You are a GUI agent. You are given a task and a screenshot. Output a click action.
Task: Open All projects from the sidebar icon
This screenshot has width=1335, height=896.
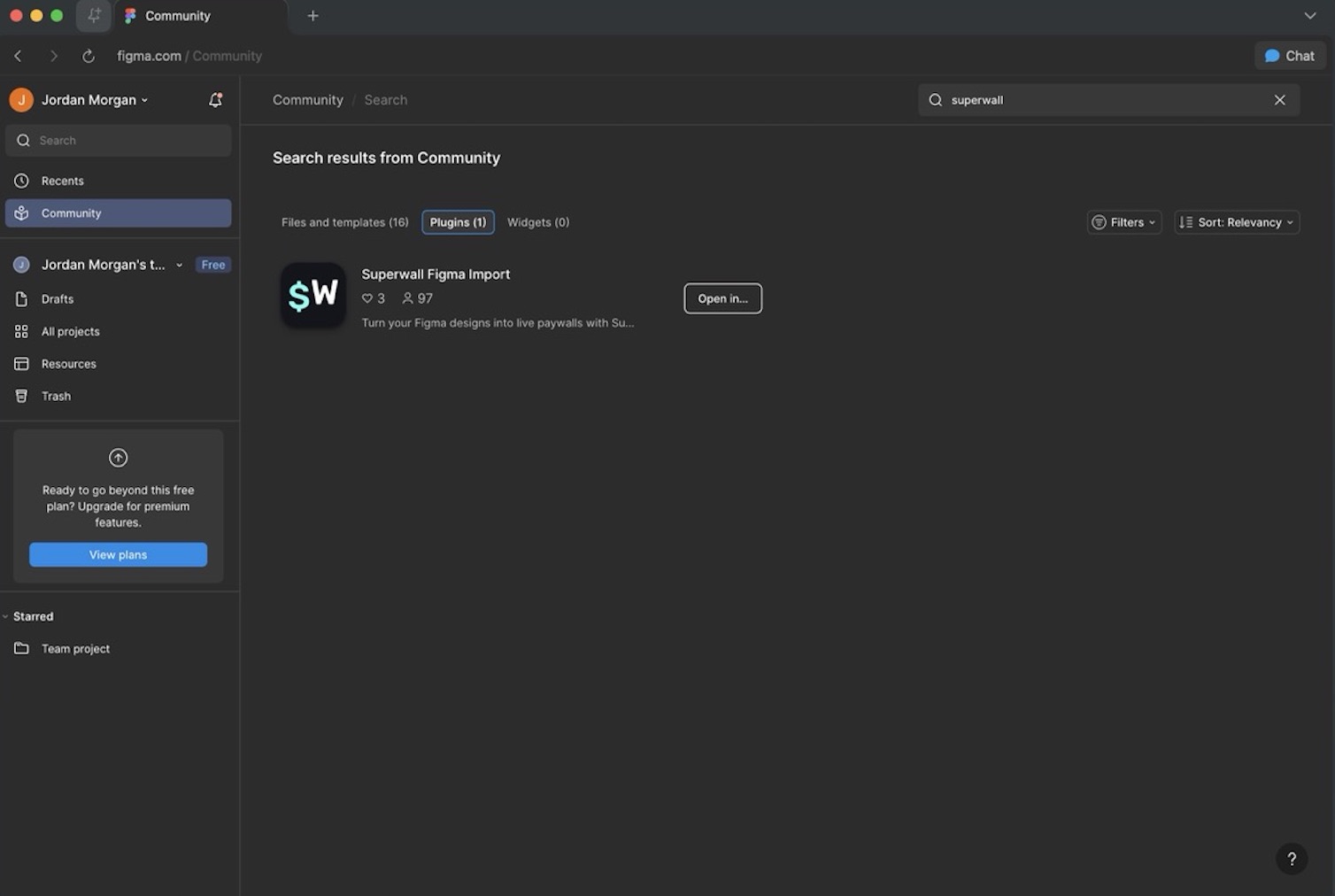point(21,331)
